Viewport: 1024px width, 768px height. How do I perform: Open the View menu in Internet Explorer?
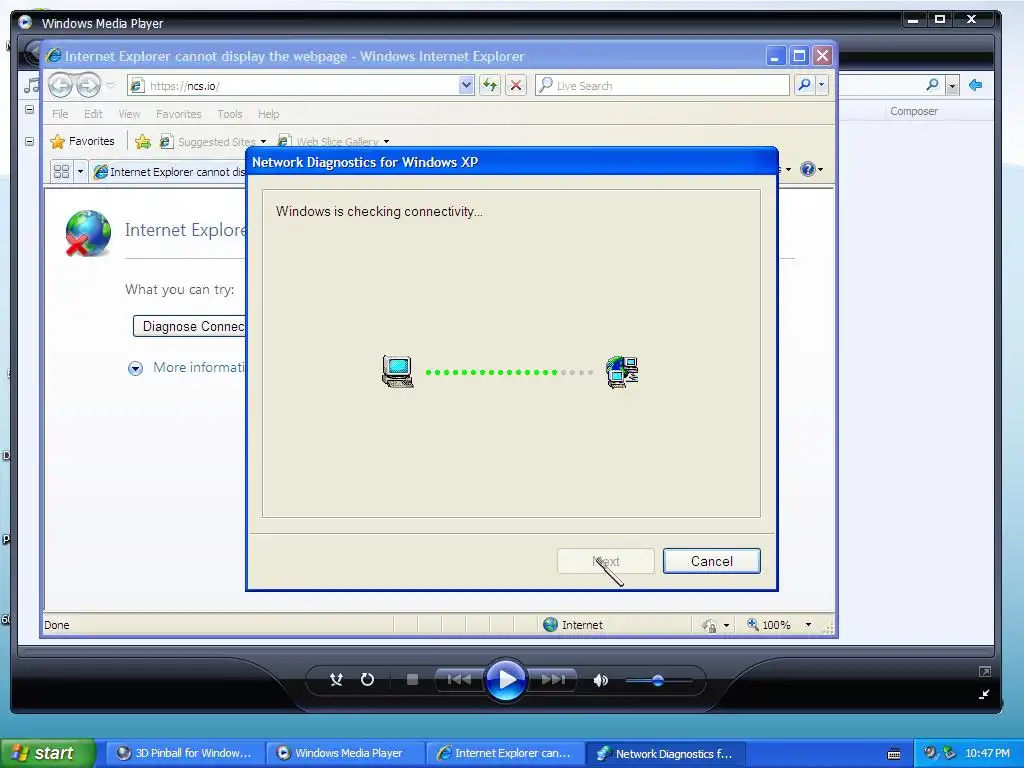coord(129,114)
